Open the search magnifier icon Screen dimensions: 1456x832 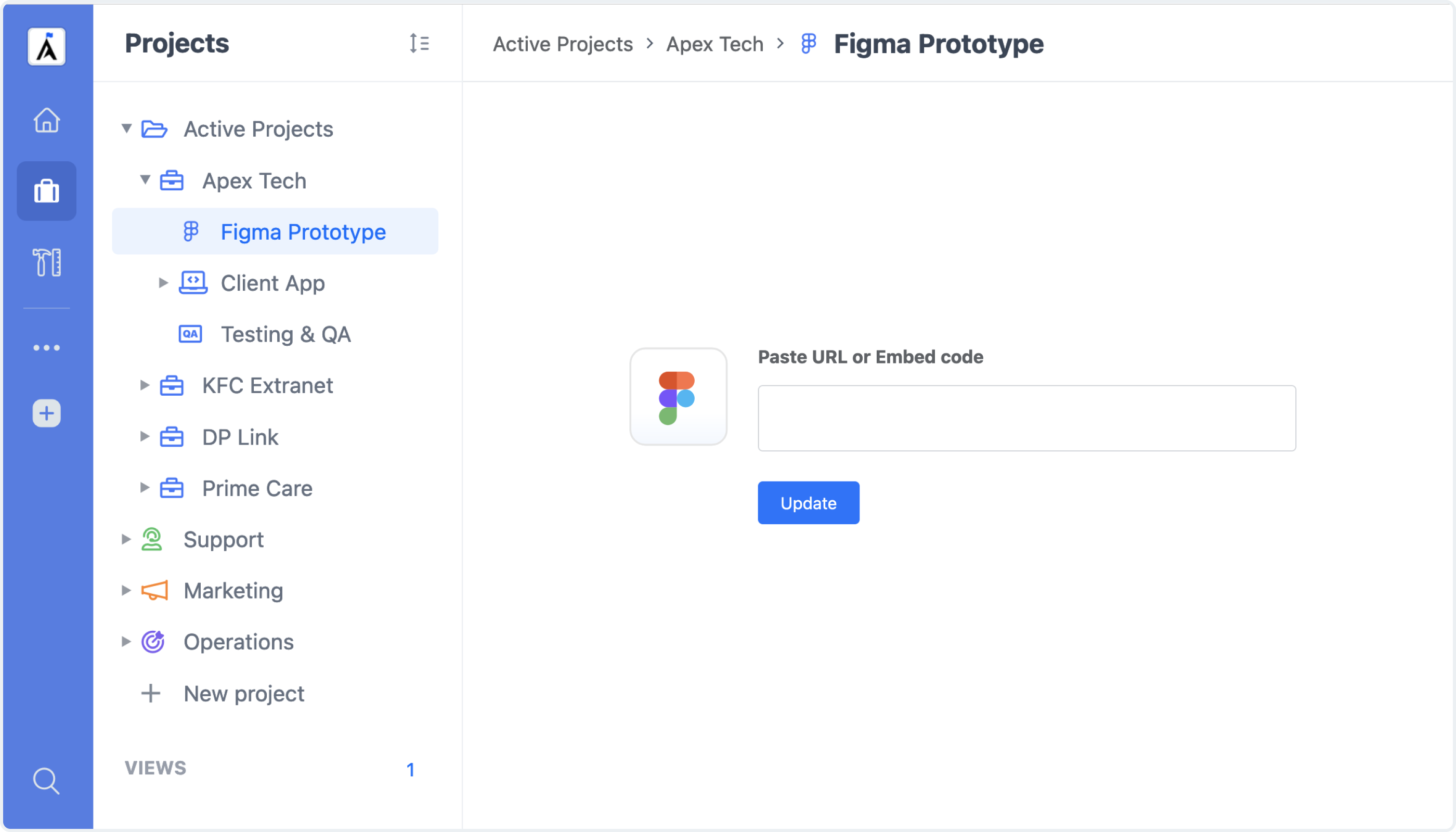pos(46,781)
